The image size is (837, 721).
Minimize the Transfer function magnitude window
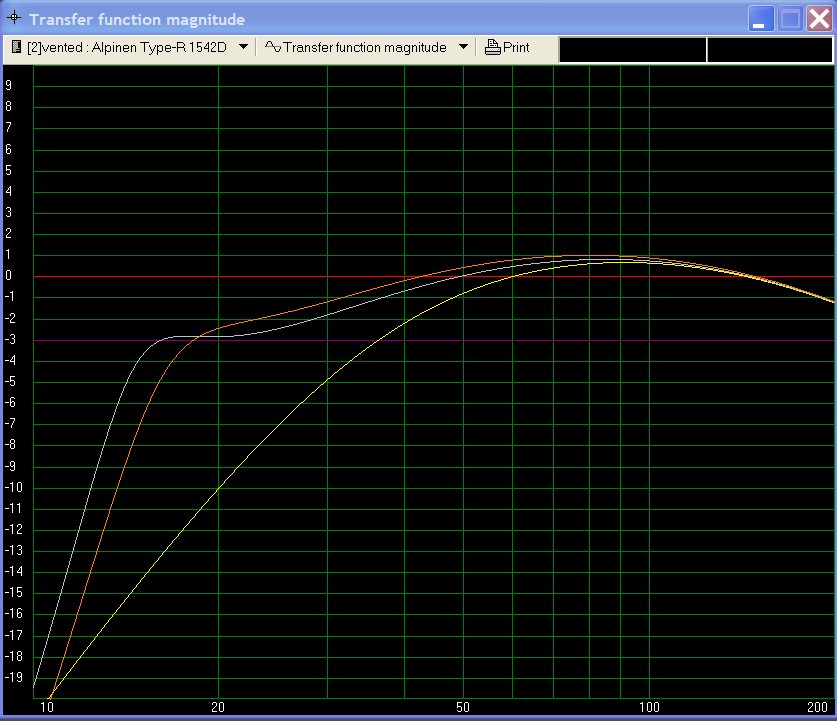pos(763,19)
